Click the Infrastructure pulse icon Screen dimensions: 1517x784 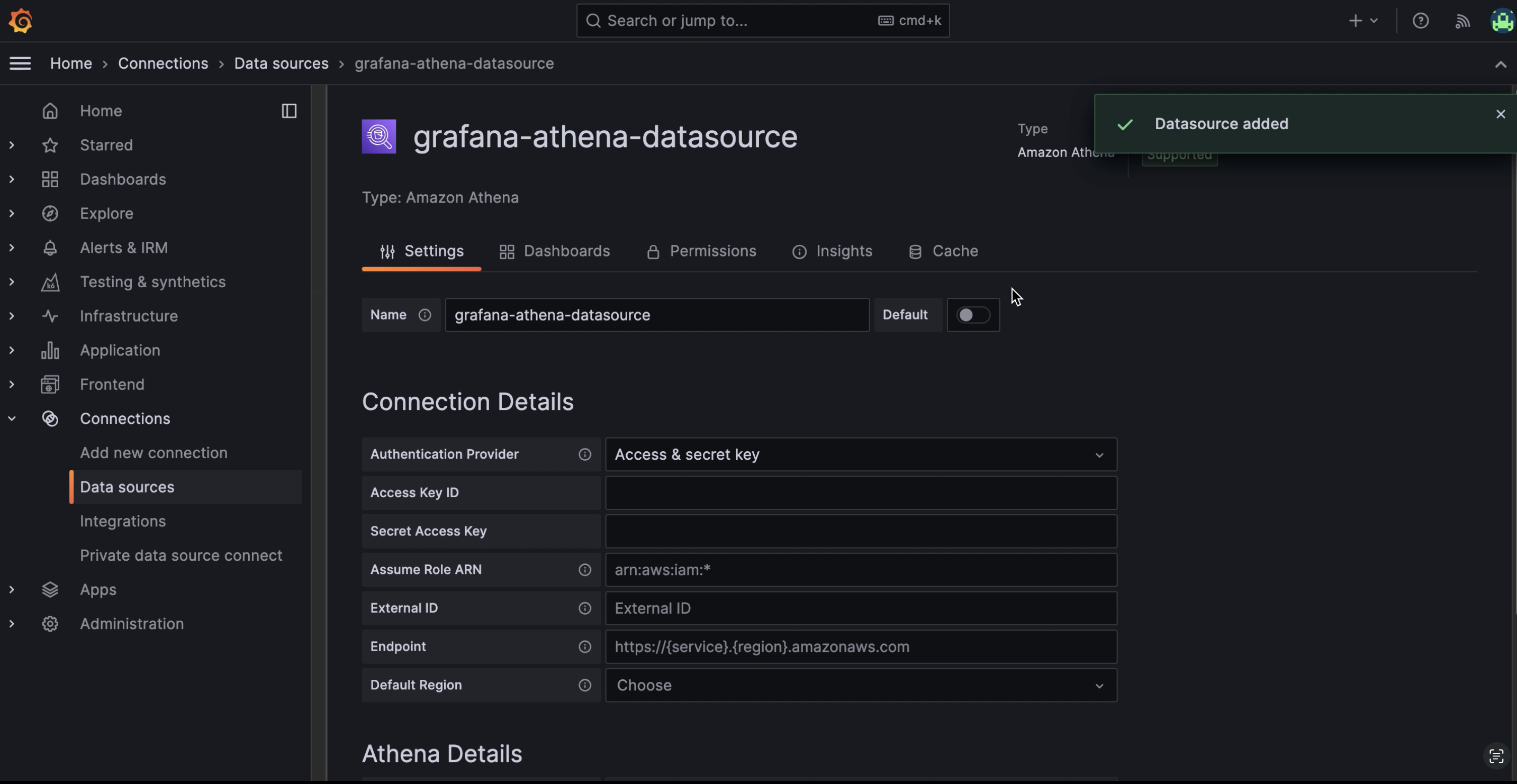coord(50,315)
